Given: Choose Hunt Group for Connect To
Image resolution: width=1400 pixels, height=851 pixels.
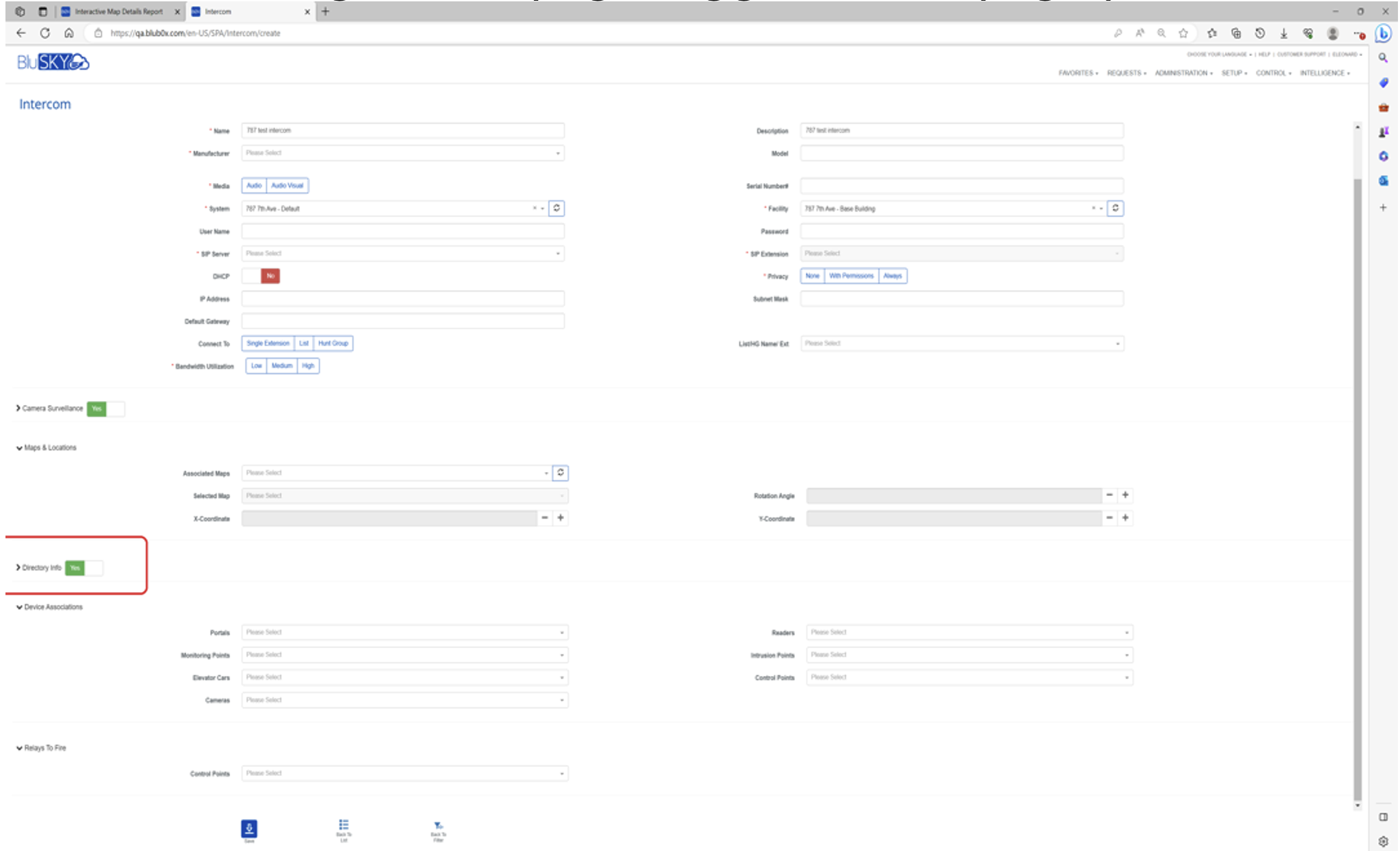Looking at the screenshot, I should 333,344.
